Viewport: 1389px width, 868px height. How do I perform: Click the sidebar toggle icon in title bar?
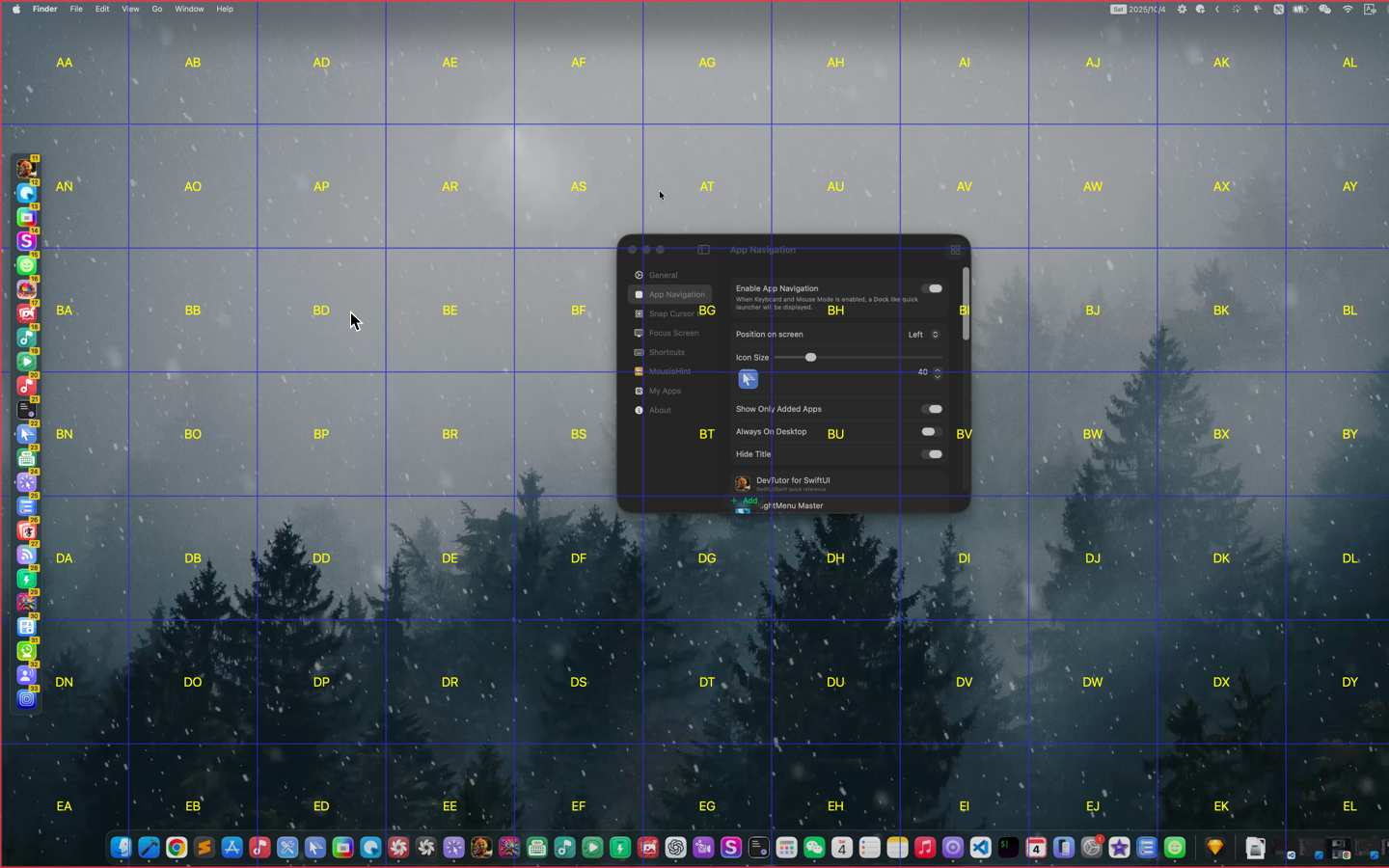click(x=703, y=250)
